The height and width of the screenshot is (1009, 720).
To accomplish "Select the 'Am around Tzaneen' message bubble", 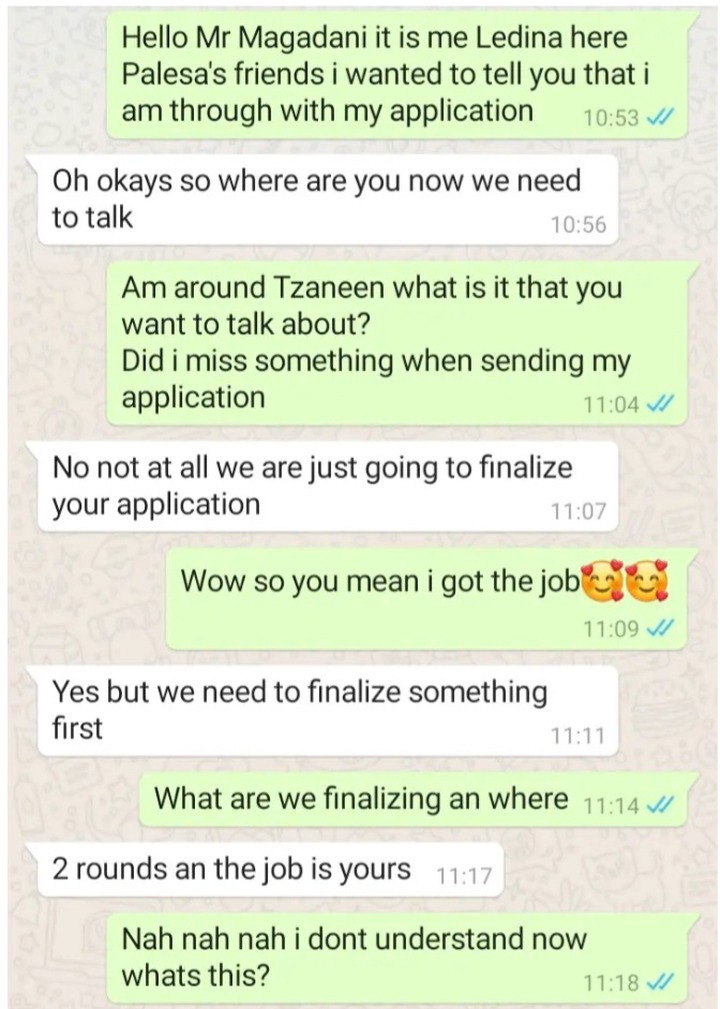I will coord(402,342).
